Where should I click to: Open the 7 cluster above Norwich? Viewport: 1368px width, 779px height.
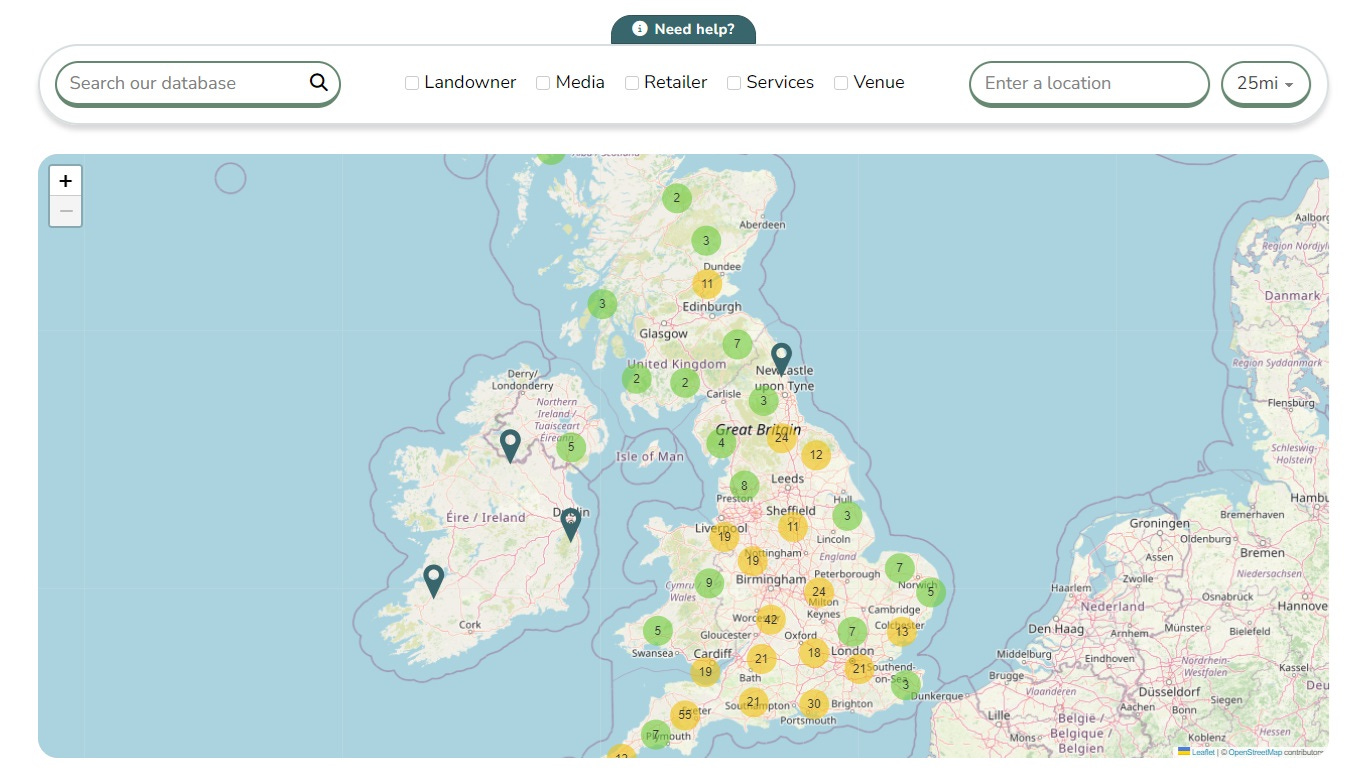coord(899,568)
